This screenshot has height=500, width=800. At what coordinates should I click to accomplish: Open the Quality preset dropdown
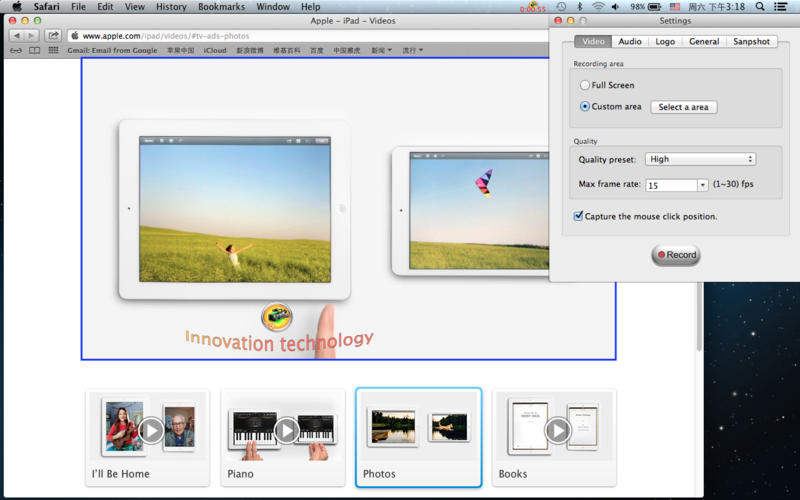point(700,159)
